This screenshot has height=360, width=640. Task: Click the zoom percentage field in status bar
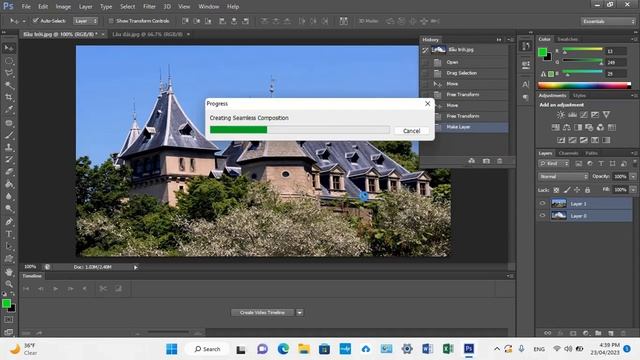(x=30, y=267)
